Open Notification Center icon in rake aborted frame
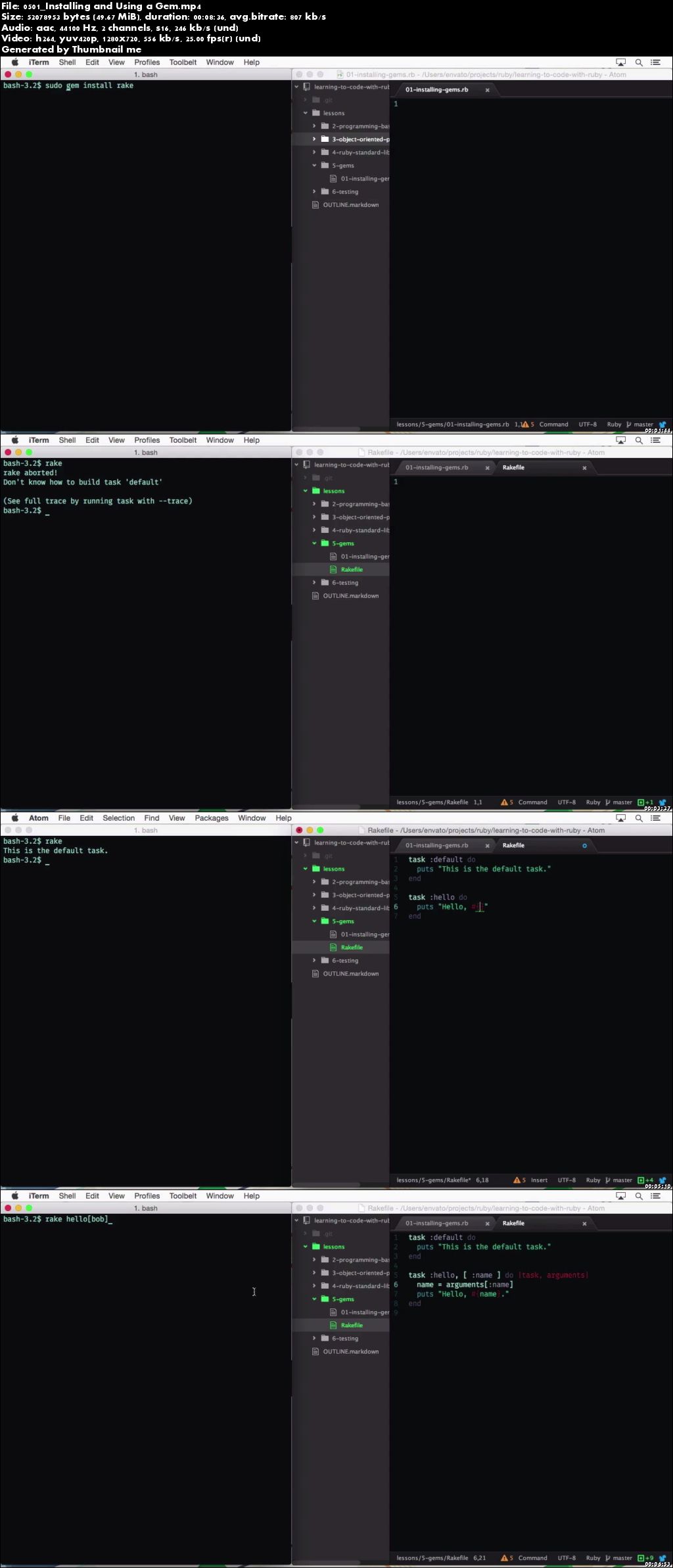Image resolution: width=673 pixels, height=1568 pixels. [x=655, y=440]
